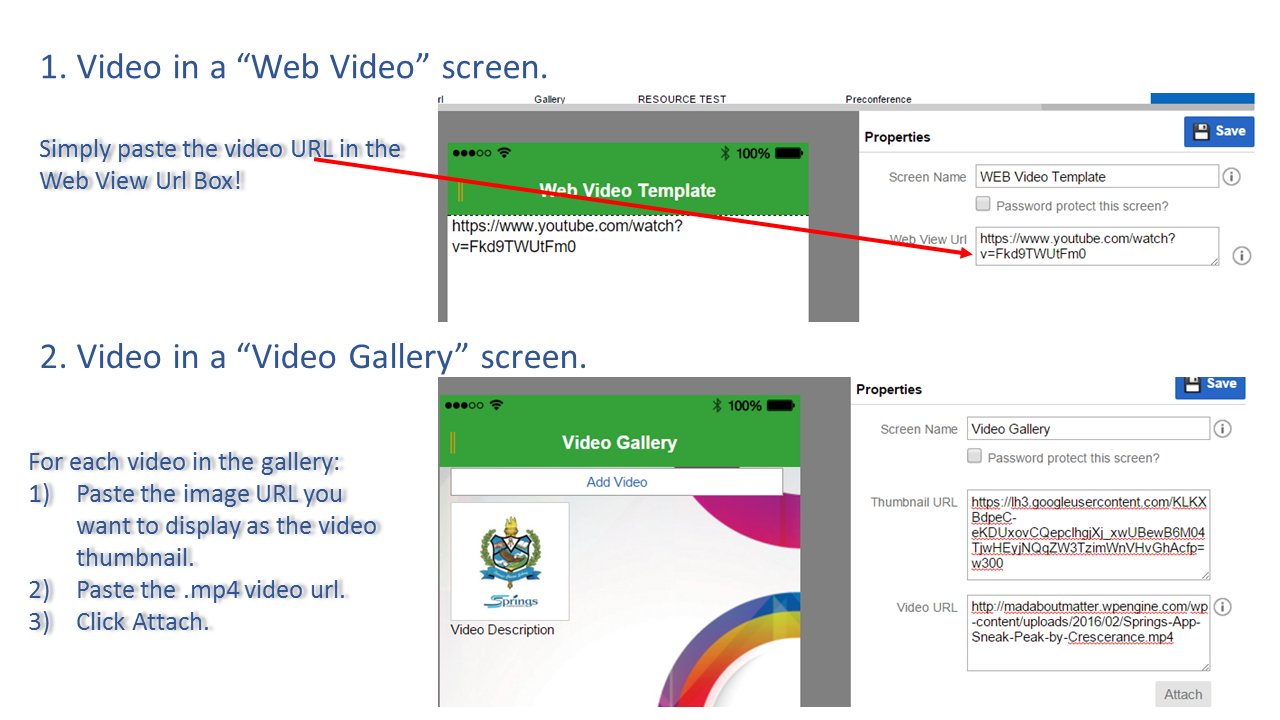This screenshot has height=720, width=1280.
Task: Enable password protection for Video Gallery screen
Action: tap(975, 456)
